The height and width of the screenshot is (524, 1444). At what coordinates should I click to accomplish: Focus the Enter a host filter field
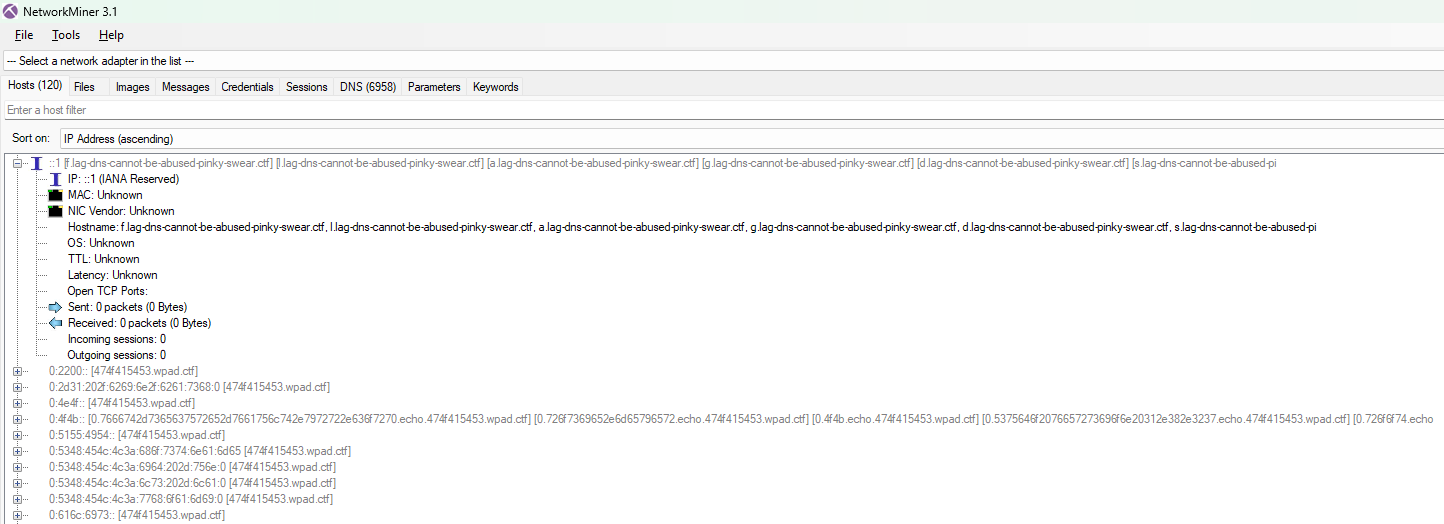pyautogui.click(x=722, y=110)
